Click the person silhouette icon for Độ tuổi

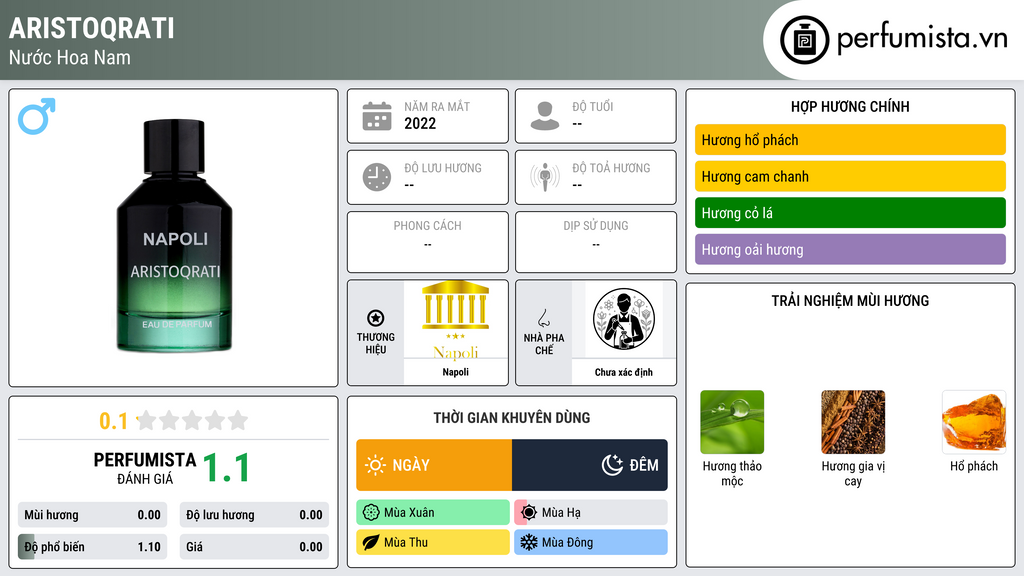(x=545, y=116)
